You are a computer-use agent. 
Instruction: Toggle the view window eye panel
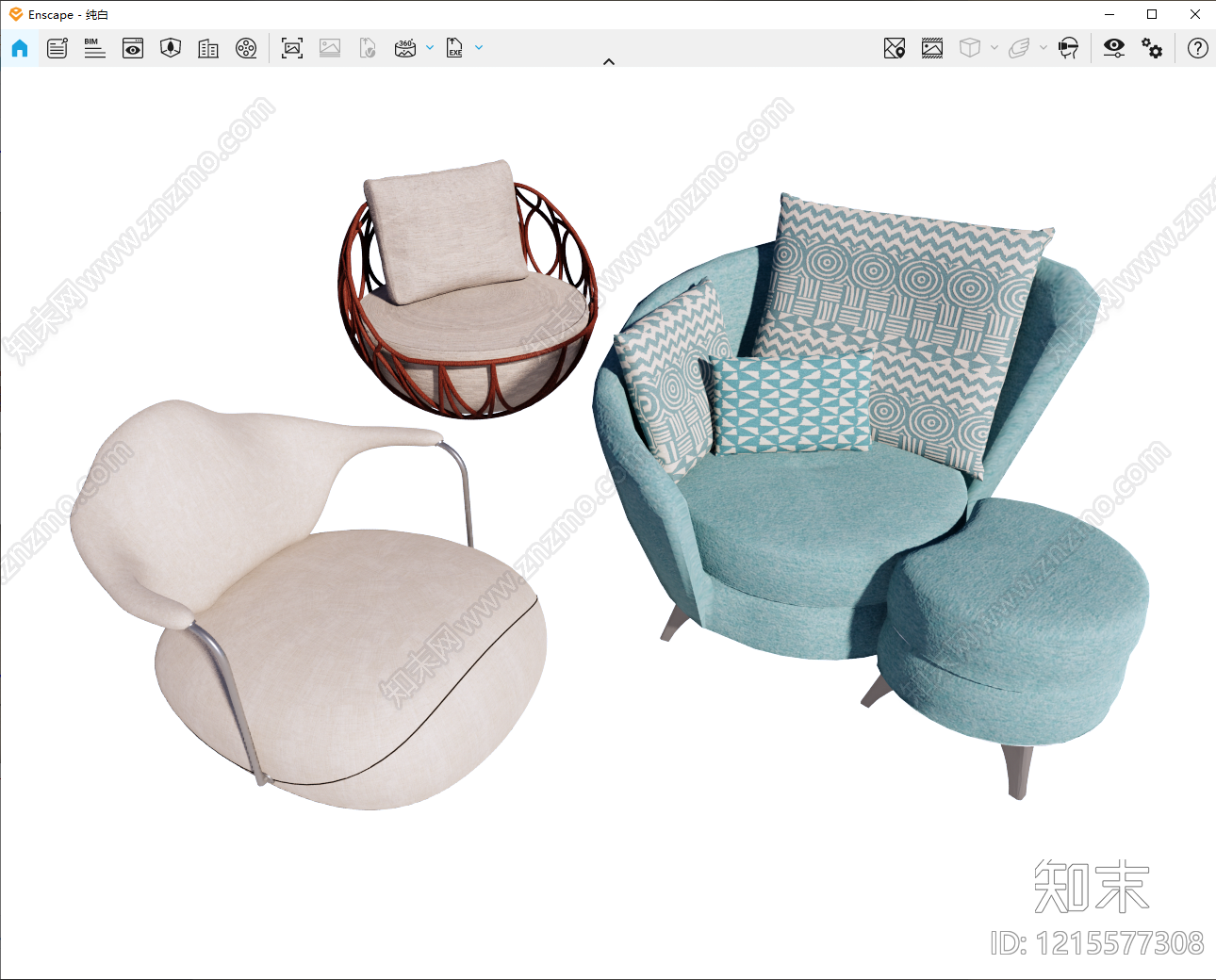133,48
